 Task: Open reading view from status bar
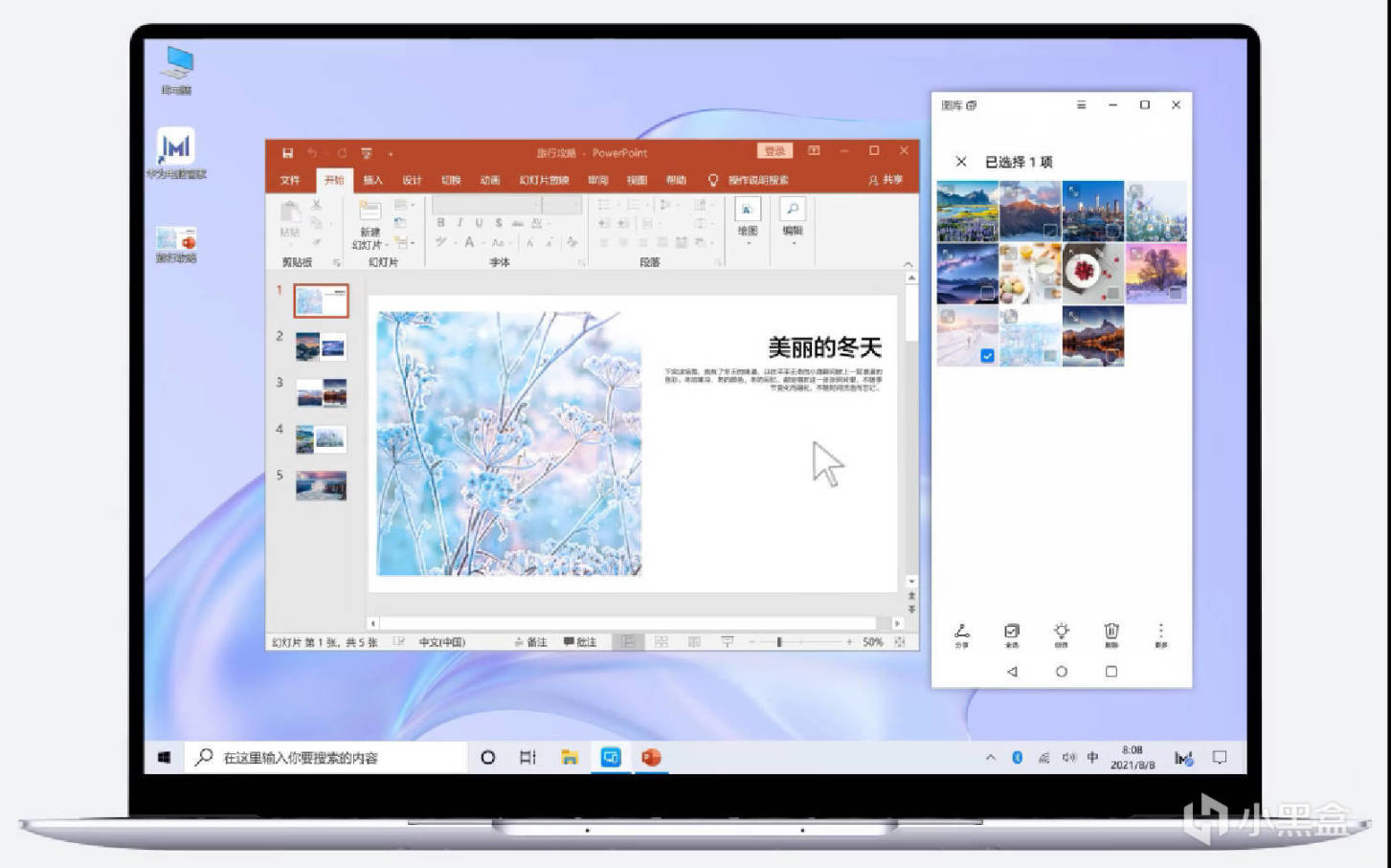pos(694,642)
